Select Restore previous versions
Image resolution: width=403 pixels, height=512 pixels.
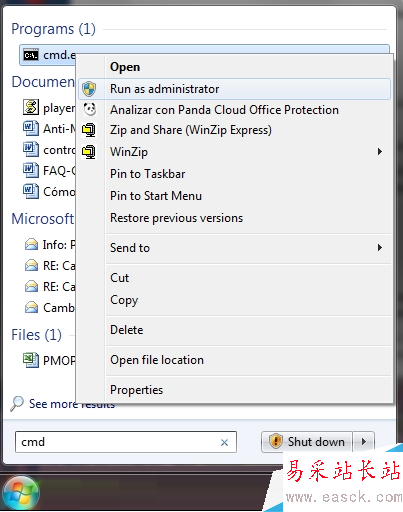point(177,218)
